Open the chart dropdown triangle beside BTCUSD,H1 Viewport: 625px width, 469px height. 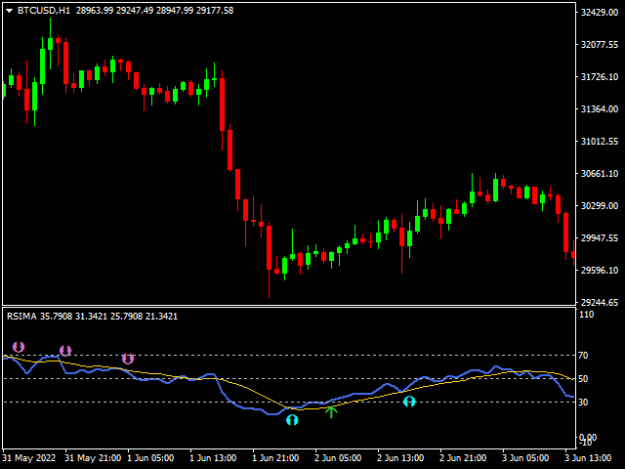[x=10, y=11]
